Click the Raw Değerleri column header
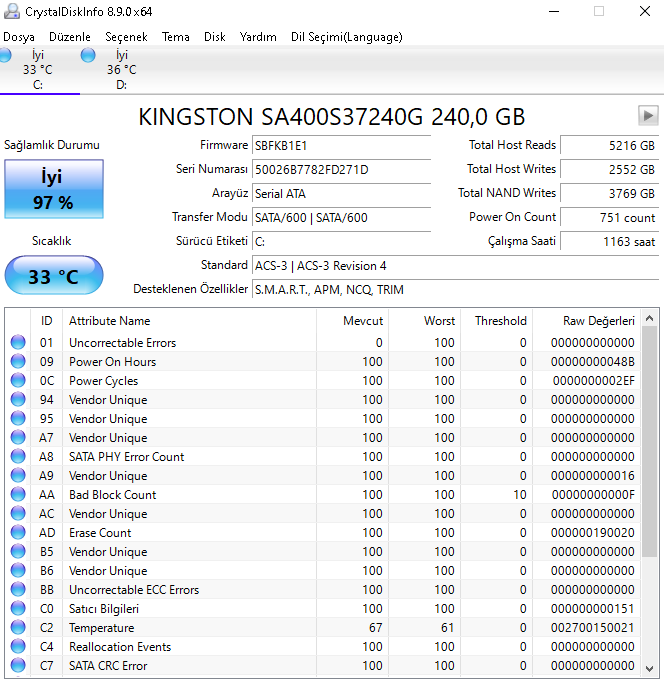The width and height of the screenshot is (664, 683). (x=586, y=321)
